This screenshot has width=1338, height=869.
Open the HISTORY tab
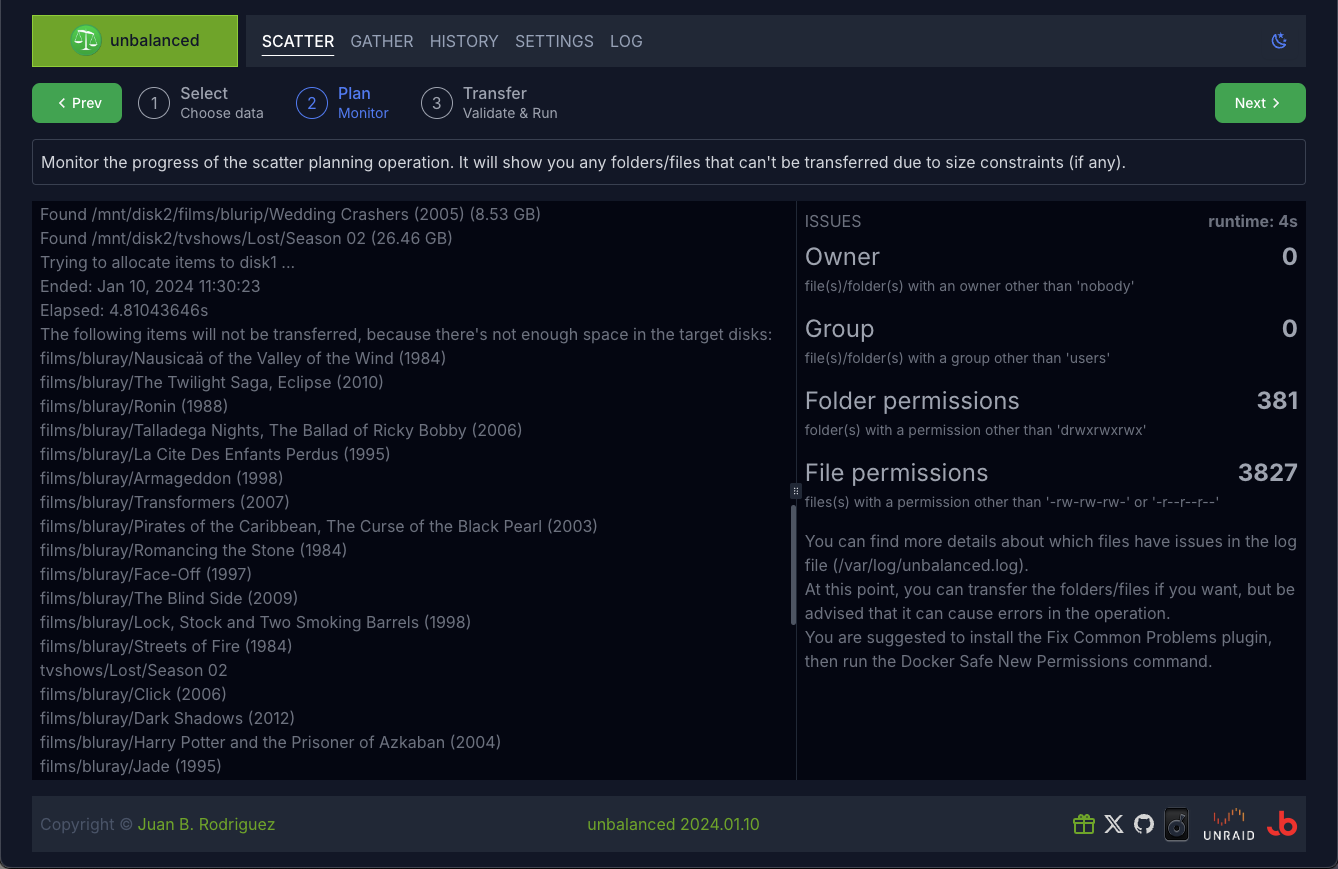(464, 41)
